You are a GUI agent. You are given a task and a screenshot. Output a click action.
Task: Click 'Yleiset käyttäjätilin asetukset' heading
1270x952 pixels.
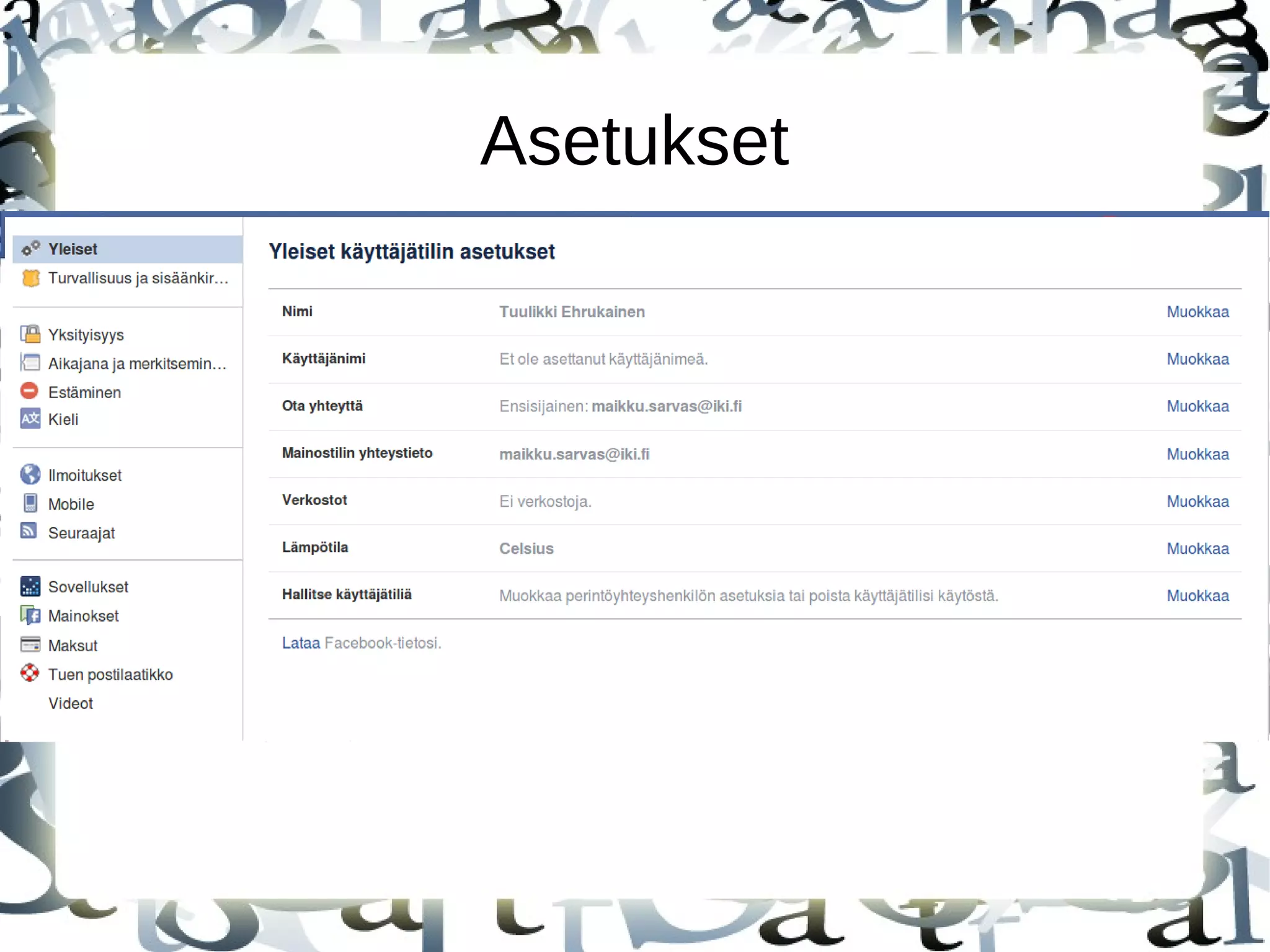pos(412,251)
